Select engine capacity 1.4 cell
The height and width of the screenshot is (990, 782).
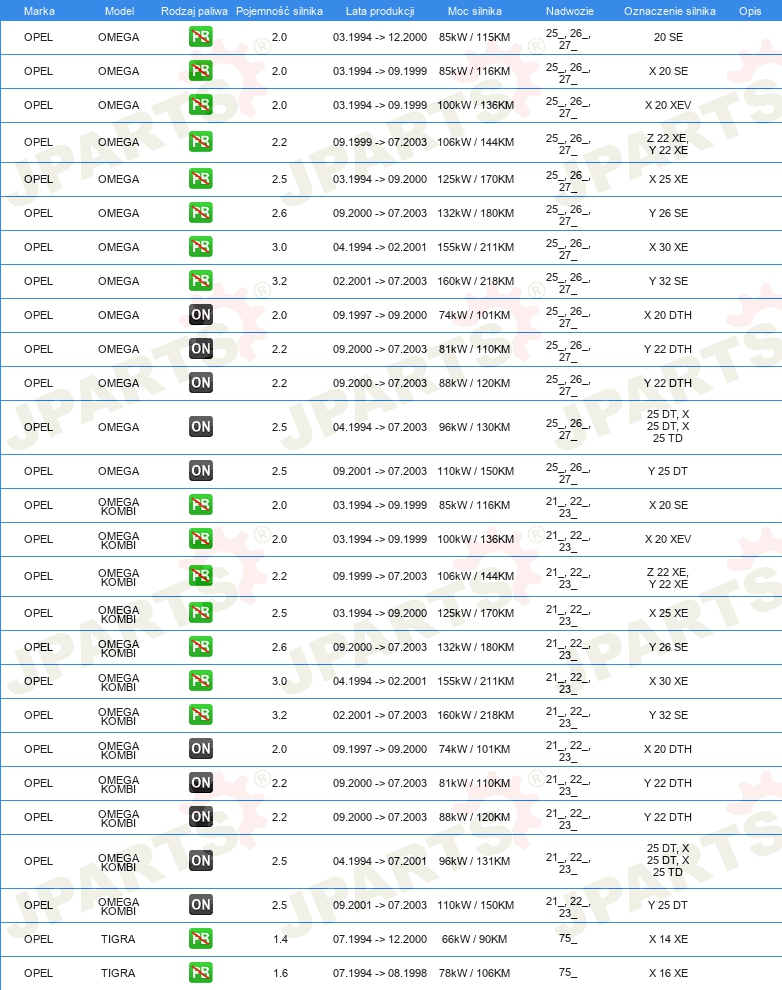[280, 939]
